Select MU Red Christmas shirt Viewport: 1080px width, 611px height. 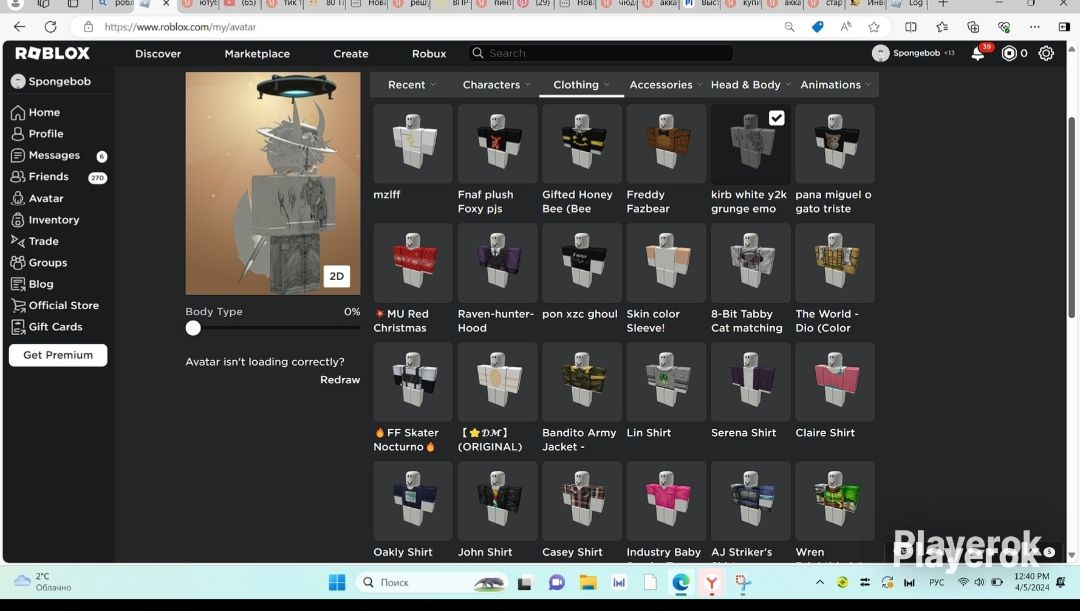413,262
